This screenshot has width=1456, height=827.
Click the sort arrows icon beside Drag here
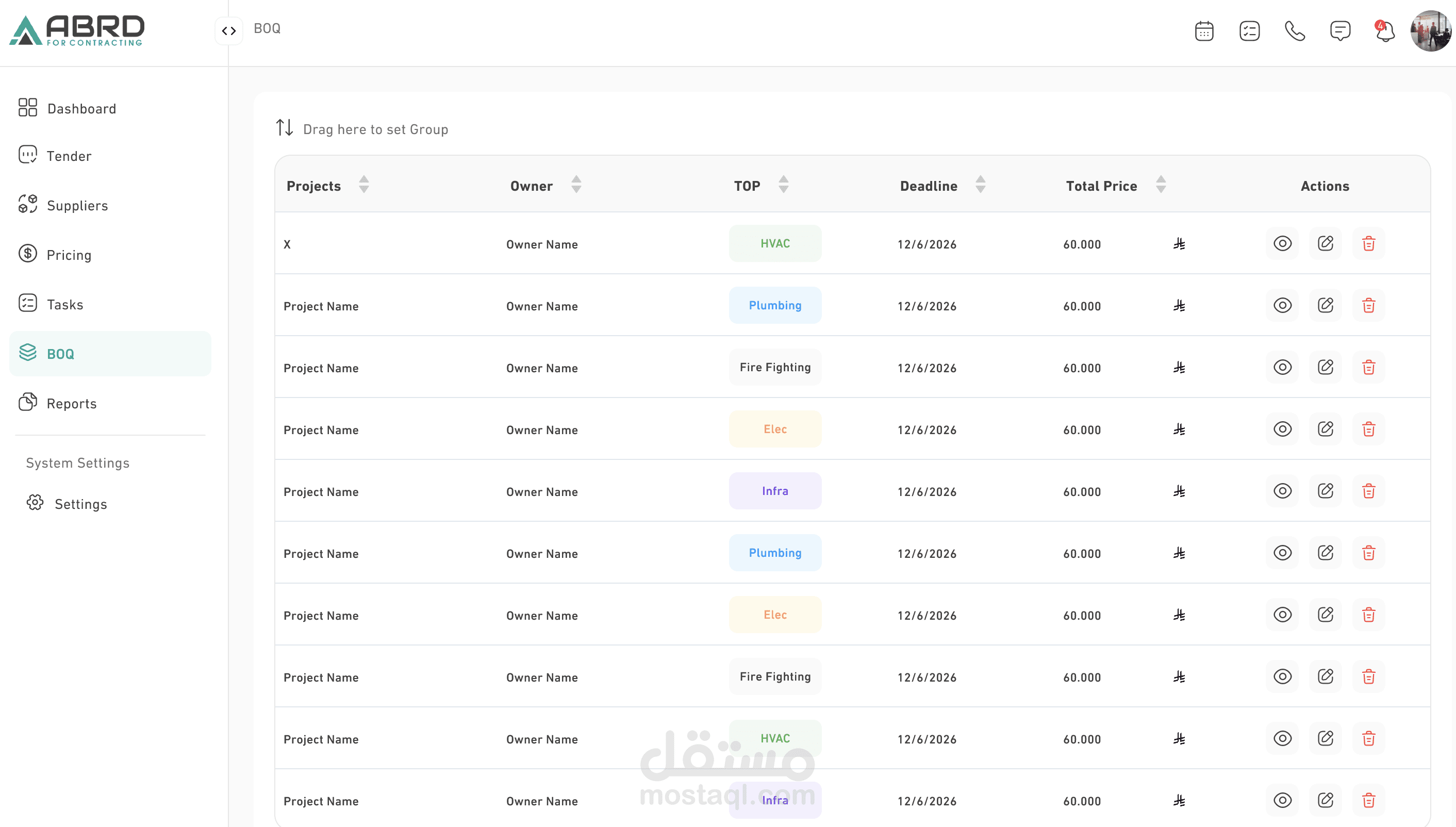click(x=285, y=128)
